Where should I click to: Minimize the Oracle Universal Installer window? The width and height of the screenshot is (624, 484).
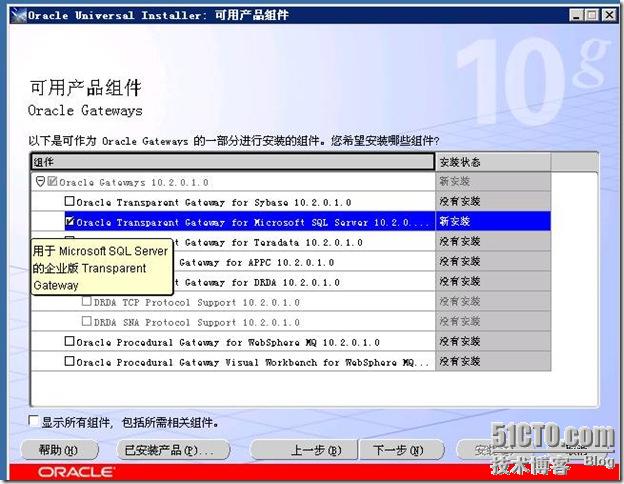click(575, 16)
